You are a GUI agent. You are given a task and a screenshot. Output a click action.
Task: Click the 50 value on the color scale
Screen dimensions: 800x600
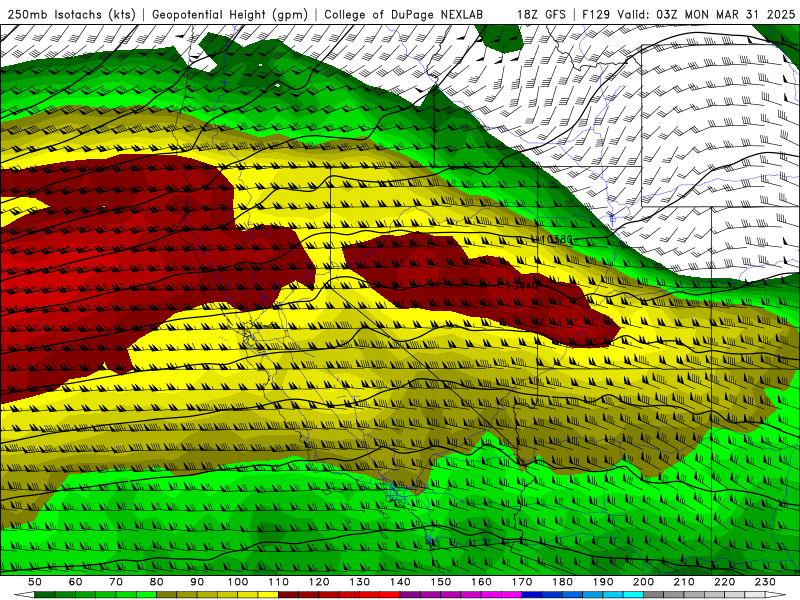coord(35,582)
